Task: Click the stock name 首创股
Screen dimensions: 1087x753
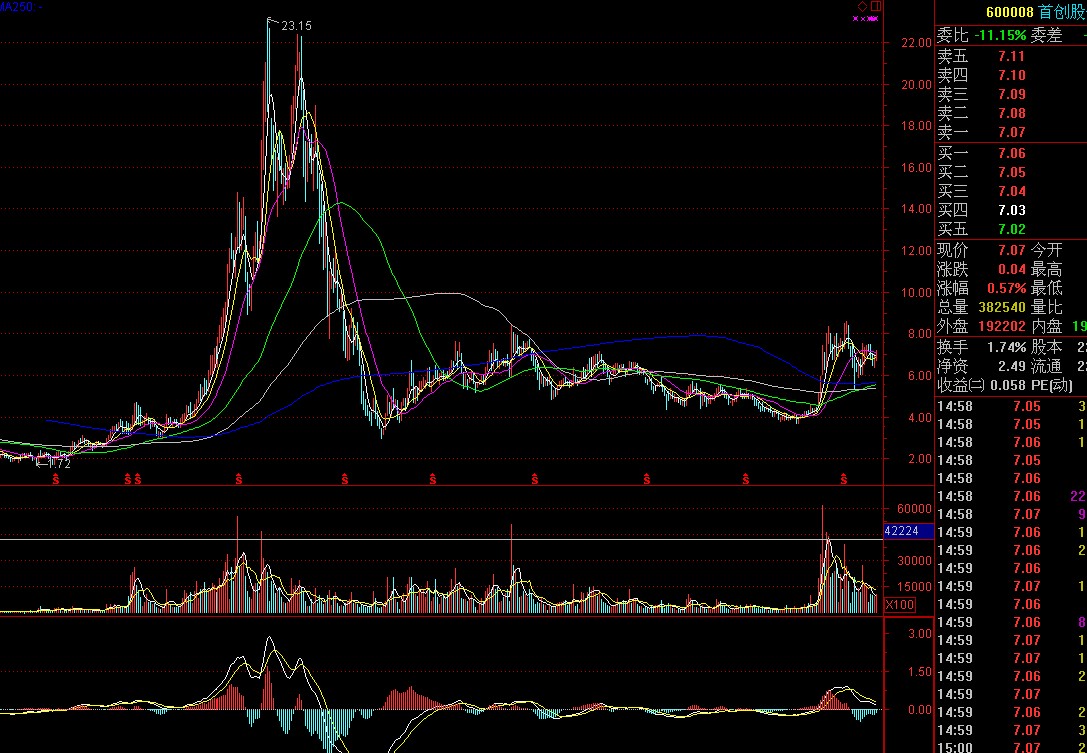Action: pos(1061,12)
